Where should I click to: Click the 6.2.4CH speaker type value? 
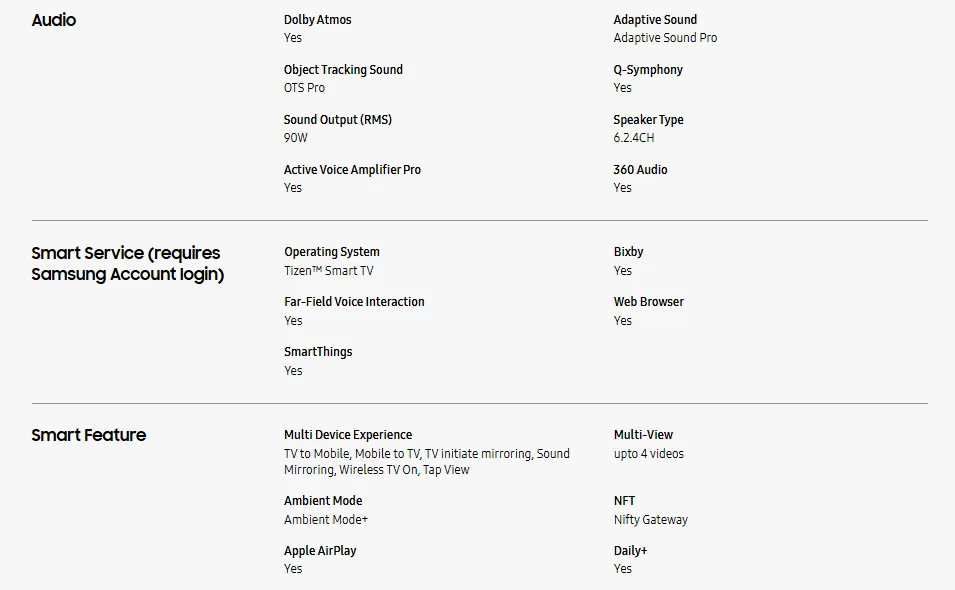tap(633, 138)
